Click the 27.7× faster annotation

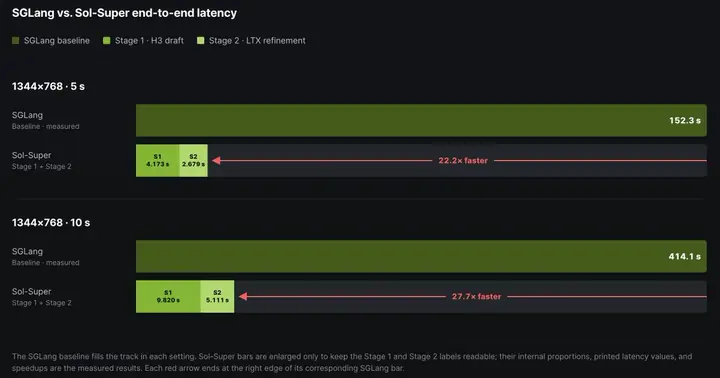coord(476,297)
